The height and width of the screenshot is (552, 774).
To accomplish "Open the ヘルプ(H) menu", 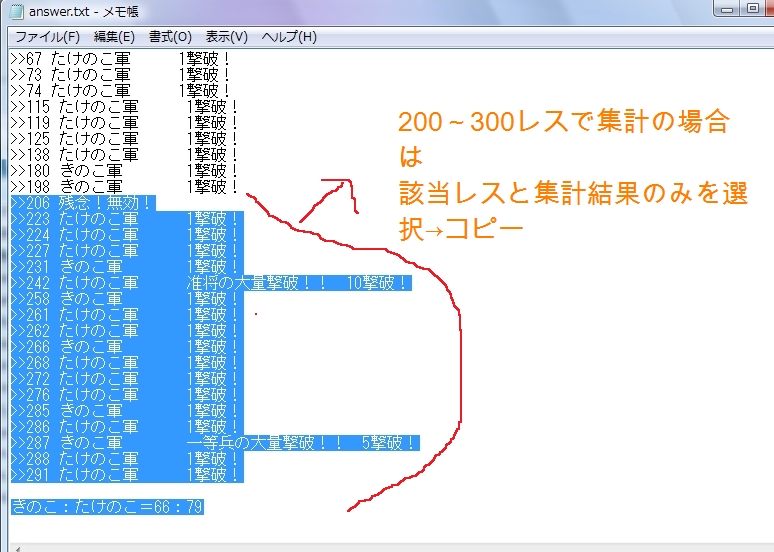I will coord(289,37).
